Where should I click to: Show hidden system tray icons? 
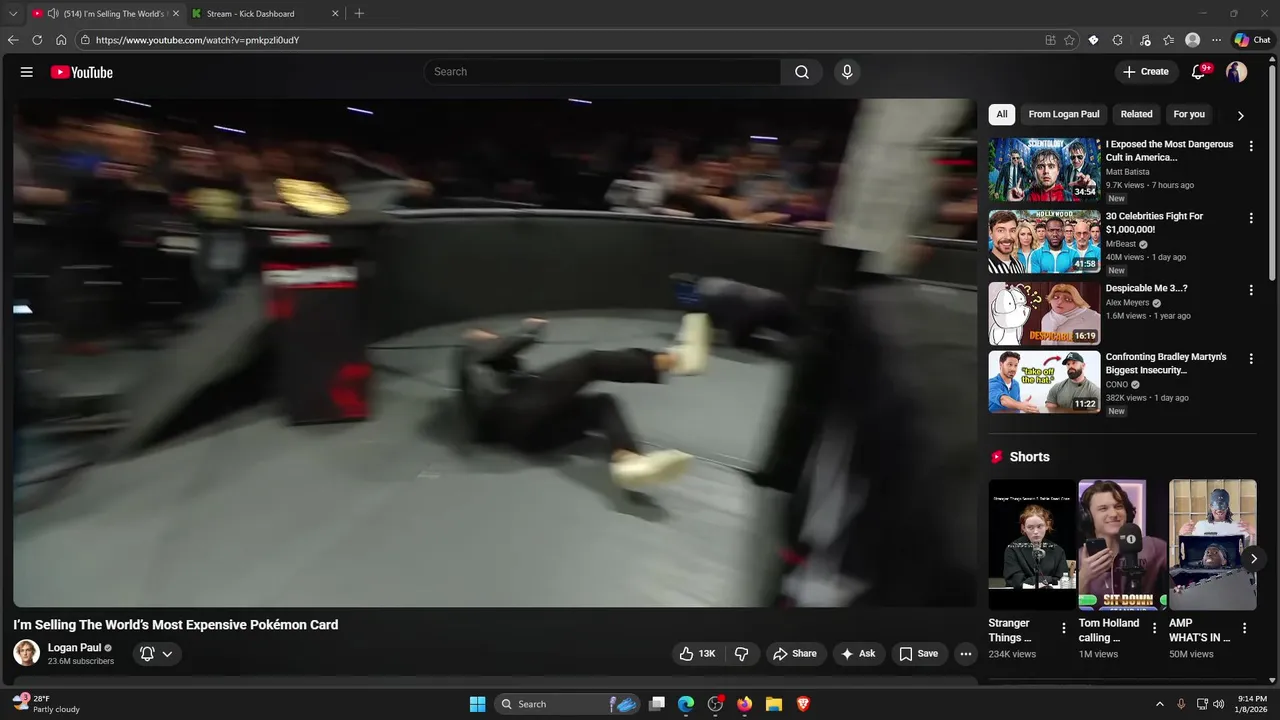click(1160, 704)
